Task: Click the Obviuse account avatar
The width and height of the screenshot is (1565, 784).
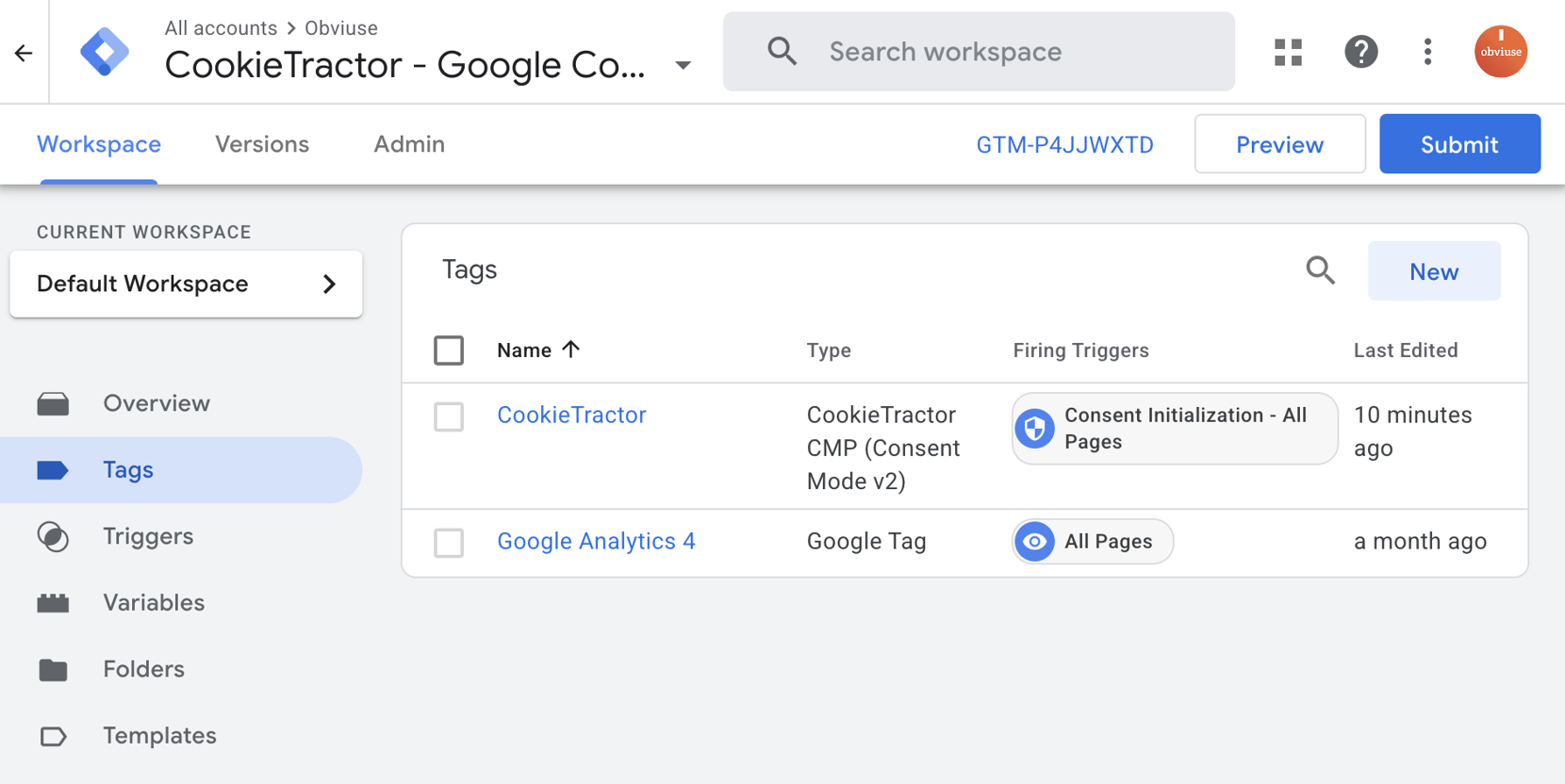Action: point(1500,52)
